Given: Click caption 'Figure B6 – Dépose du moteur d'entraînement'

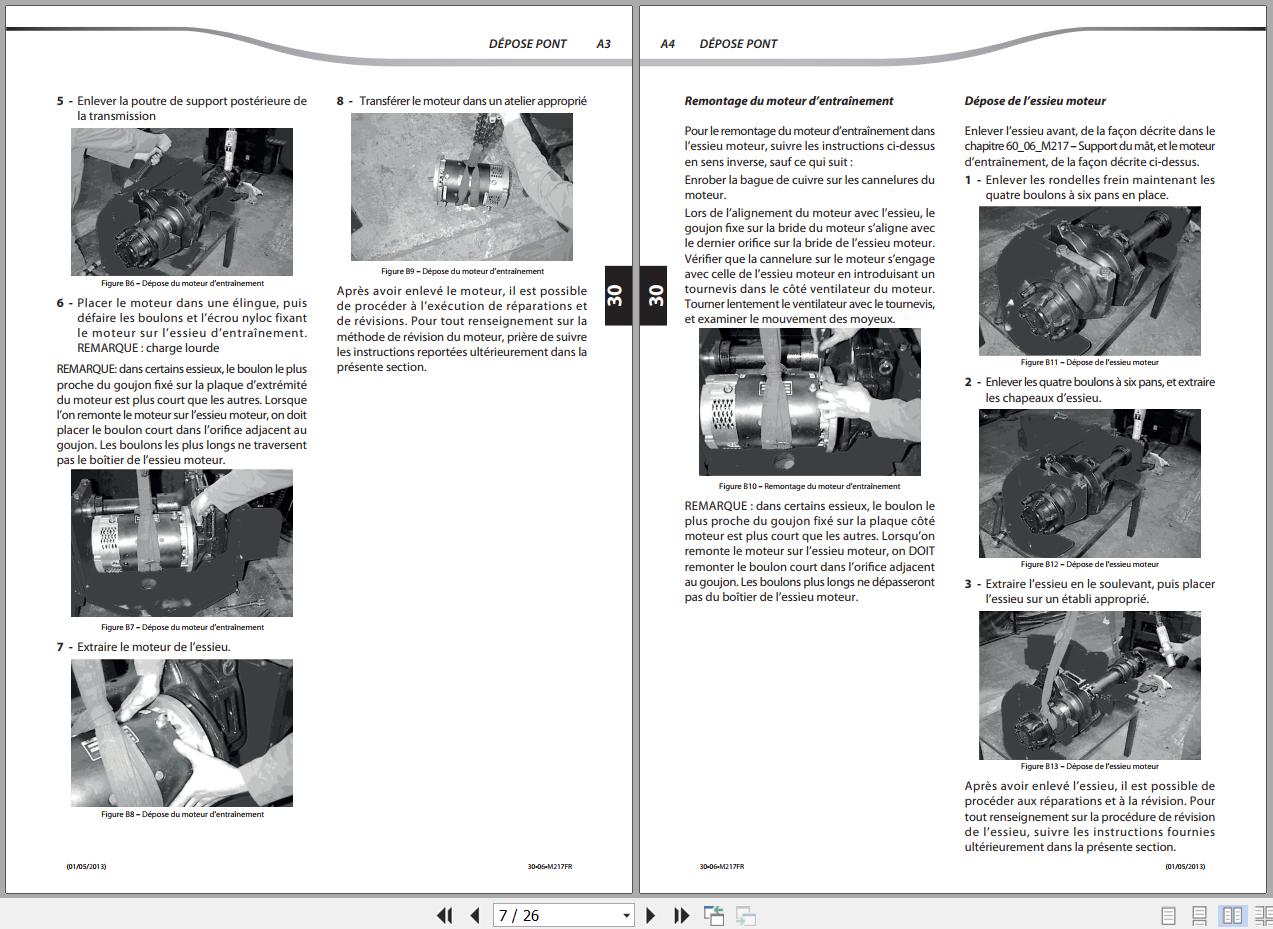Looking at the screenshot, I should [182, 283].
